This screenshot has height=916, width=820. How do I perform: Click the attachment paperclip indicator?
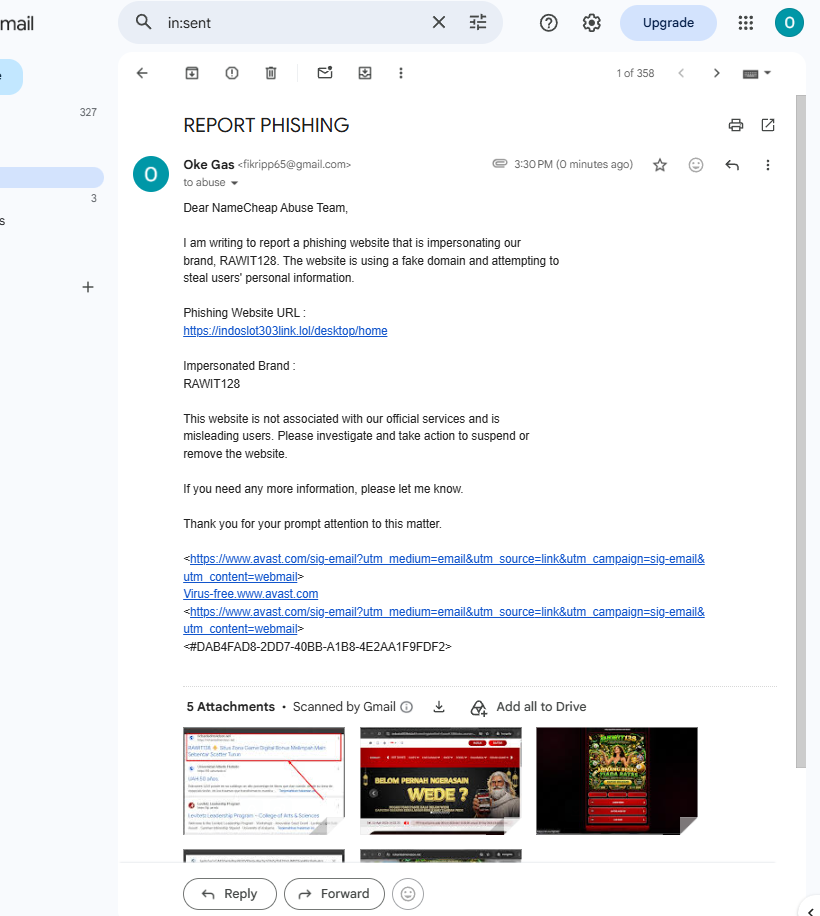(499, 164)
